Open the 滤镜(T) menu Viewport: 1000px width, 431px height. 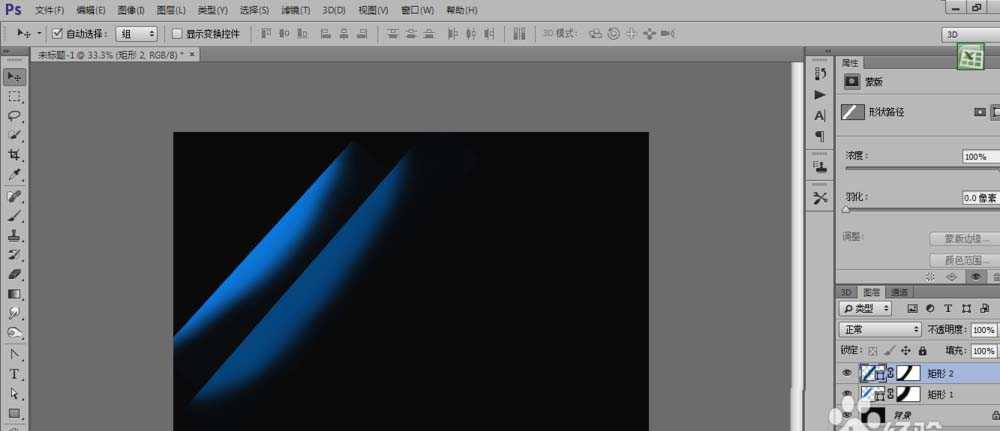coord(294,10)
